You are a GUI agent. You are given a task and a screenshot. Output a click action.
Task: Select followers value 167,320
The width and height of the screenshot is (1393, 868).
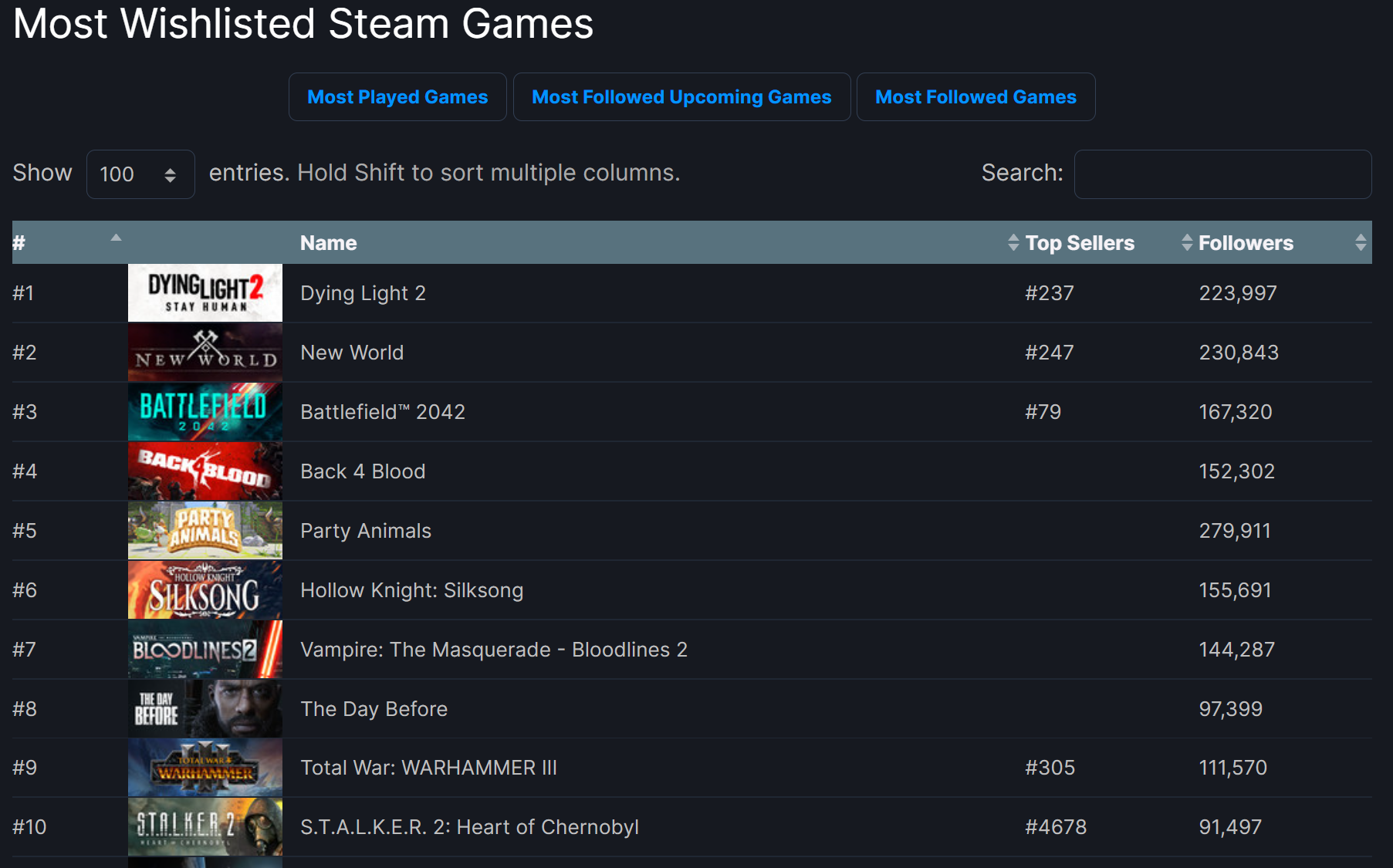pyautogui.click(x=1236, y=412)
